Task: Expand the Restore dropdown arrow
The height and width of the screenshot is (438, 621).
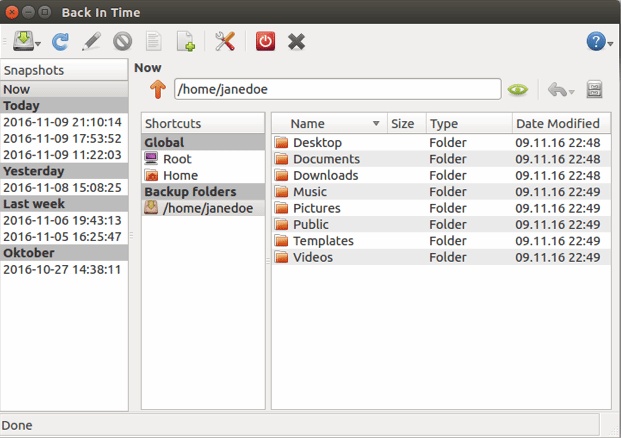Action: click(570, 91)
